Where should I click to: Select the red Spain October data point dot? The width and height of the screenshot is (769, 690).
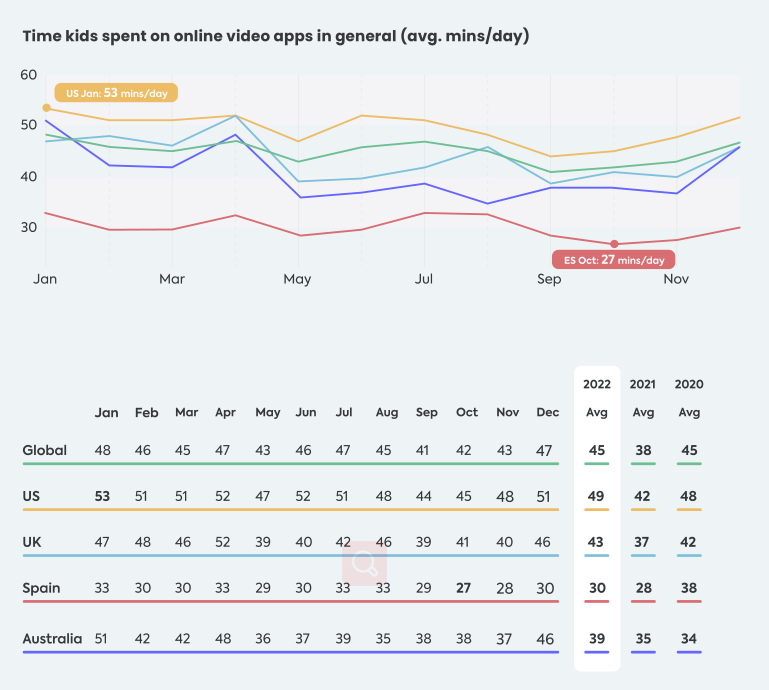(614, 244)
